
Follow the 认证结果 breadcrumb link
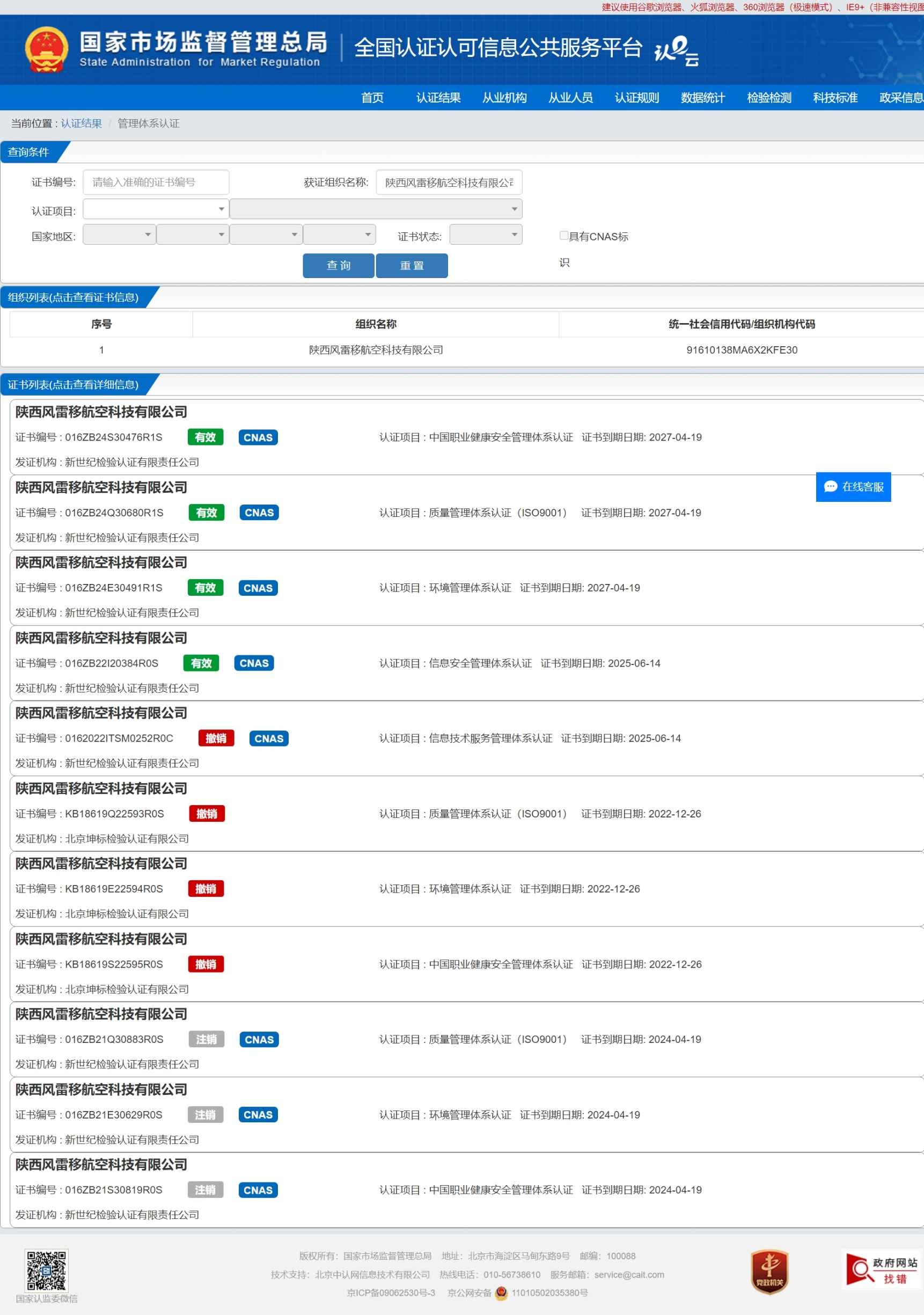(x=82, y=123)
